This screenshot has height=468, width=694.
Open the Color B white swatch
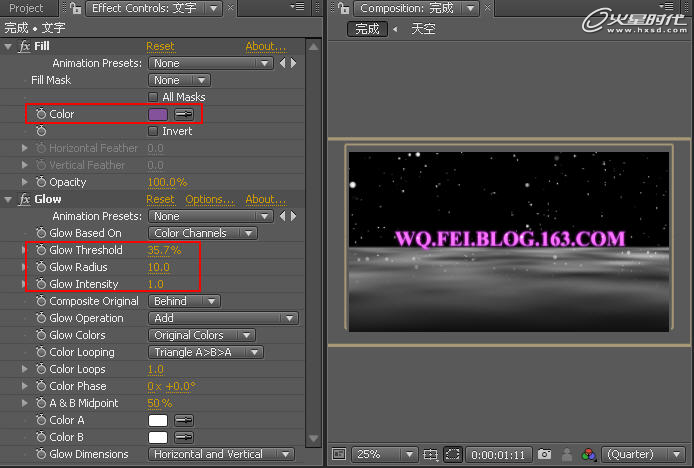158,437
